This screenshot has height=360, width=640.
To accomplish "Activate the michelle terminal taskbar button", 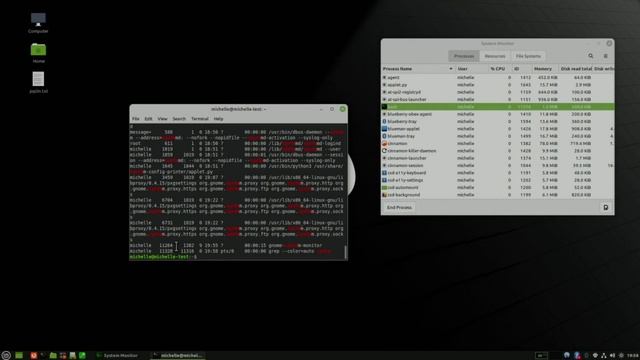I will (x=177, y=356).
